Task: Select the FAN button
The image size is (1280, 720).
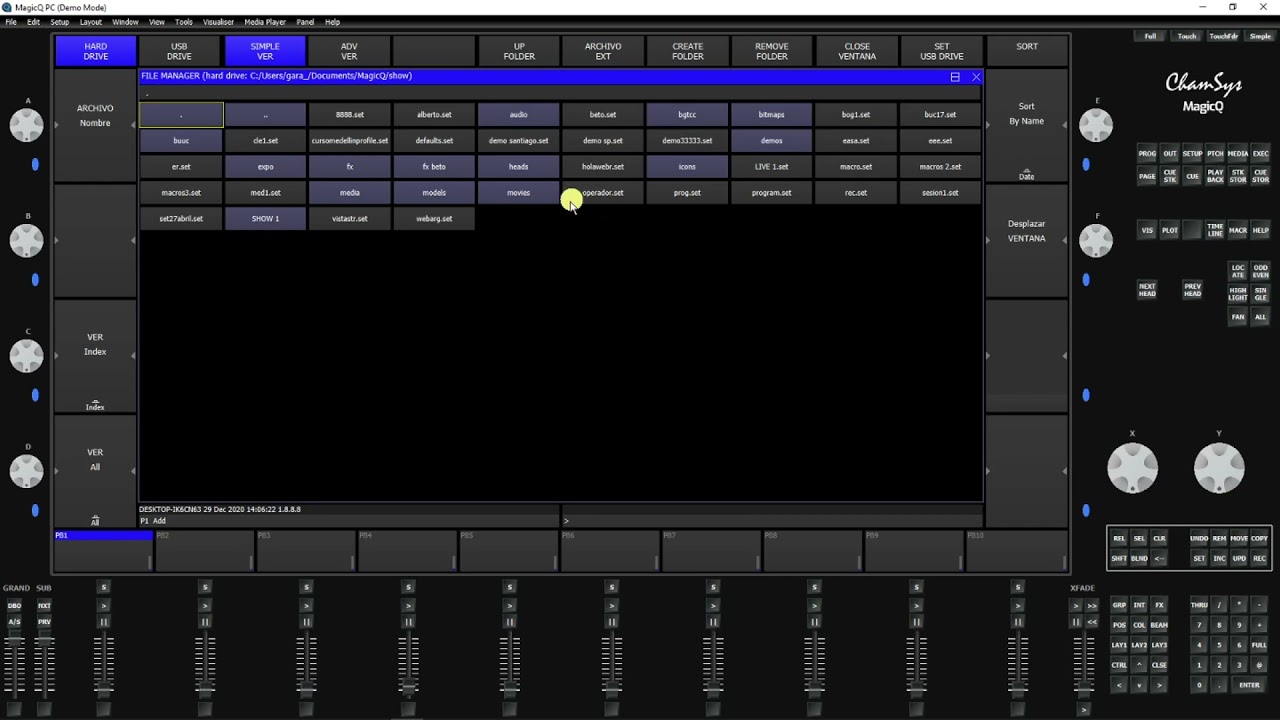Action: [x=1238, y=317]
